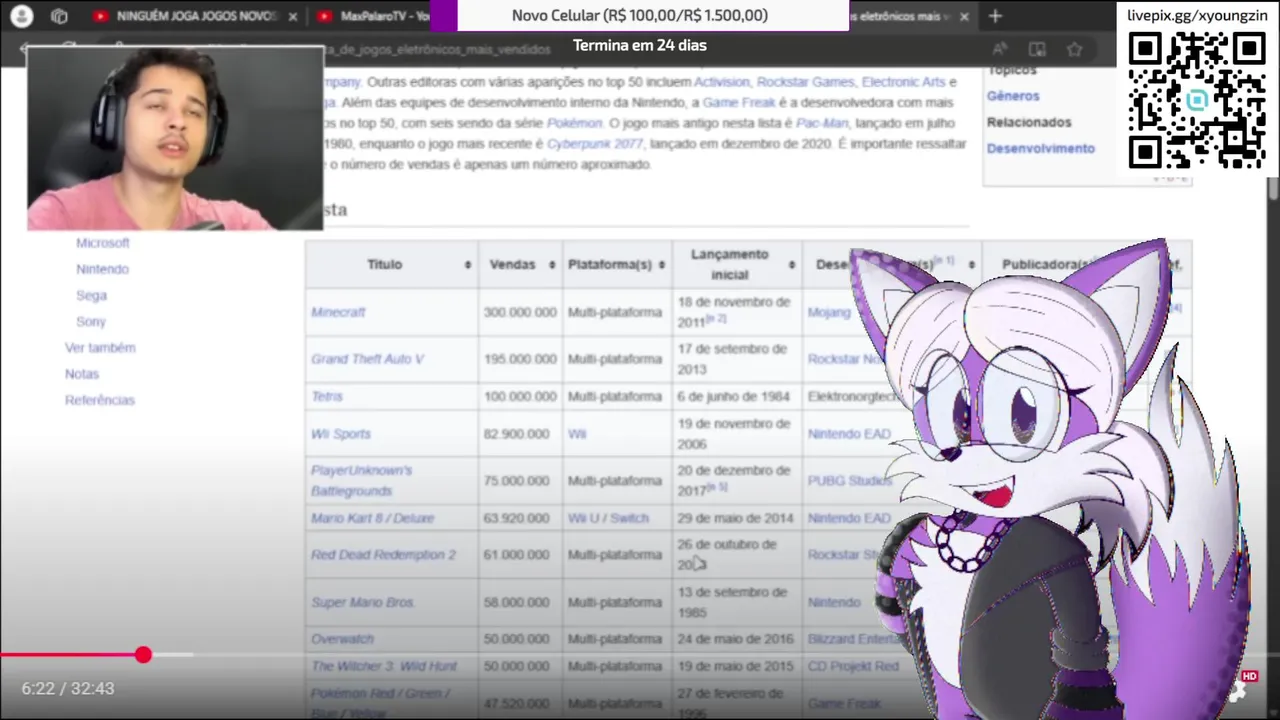The width and height of the screenshot is (1280, 720).
Task: Open the PUBG Studios link
Action: (x=849, y=480)
